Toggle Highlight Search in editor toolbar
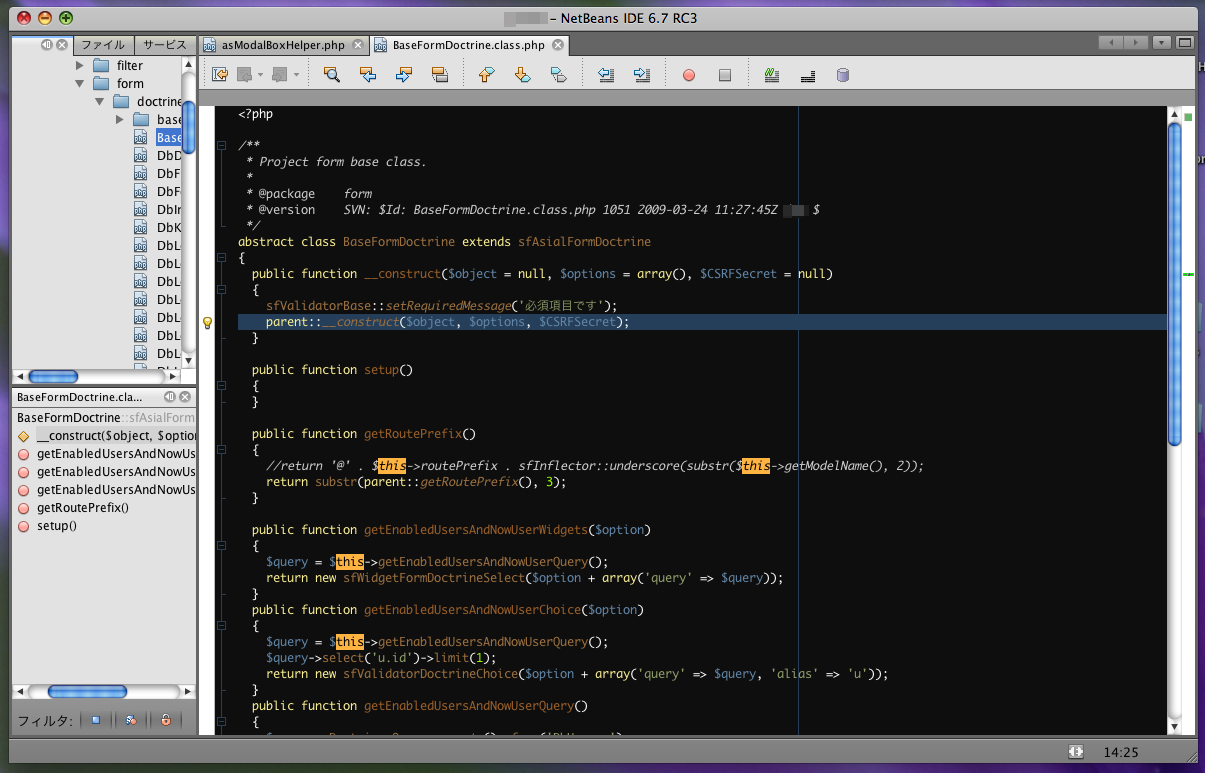 pyautogui.click(x=439, y=75)
